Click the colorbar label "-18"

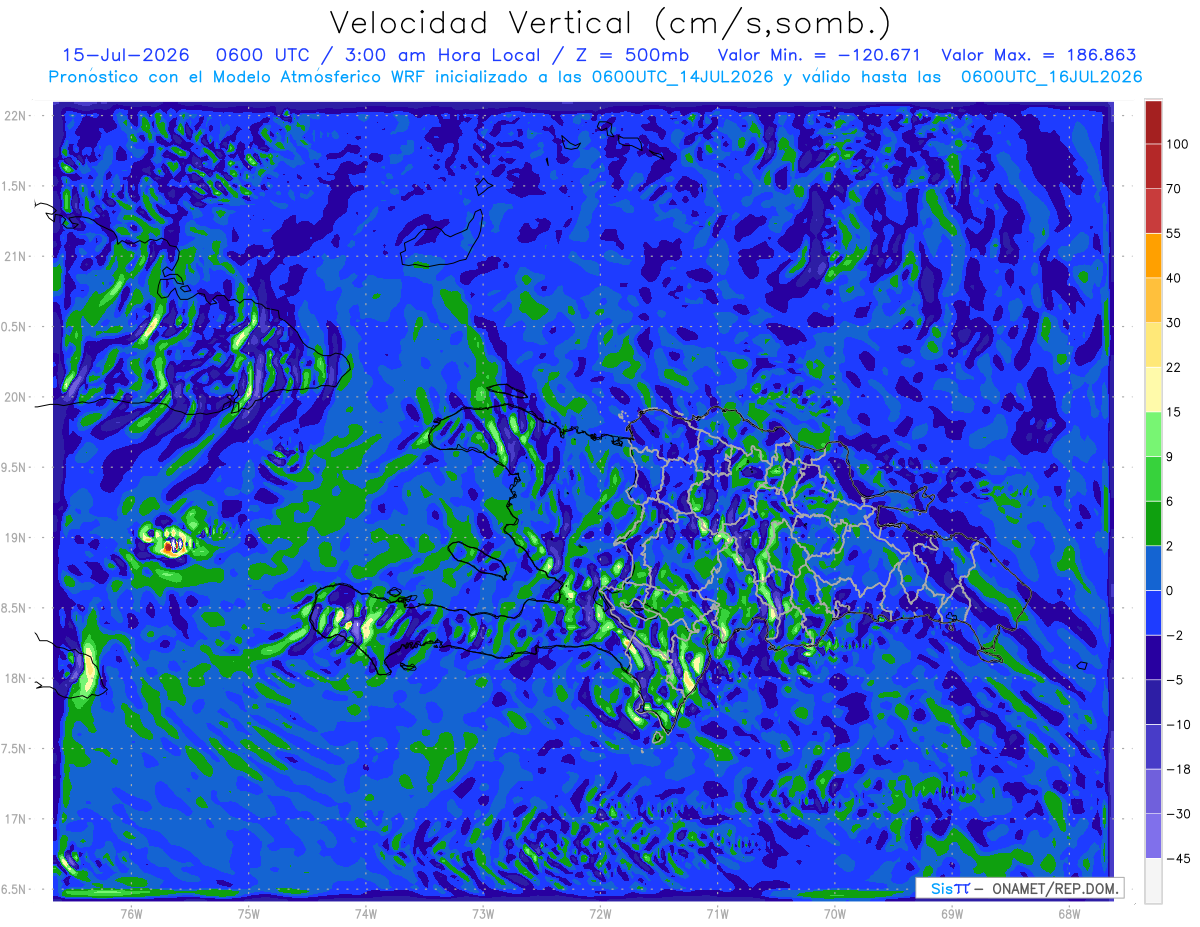coord(1177,768)
